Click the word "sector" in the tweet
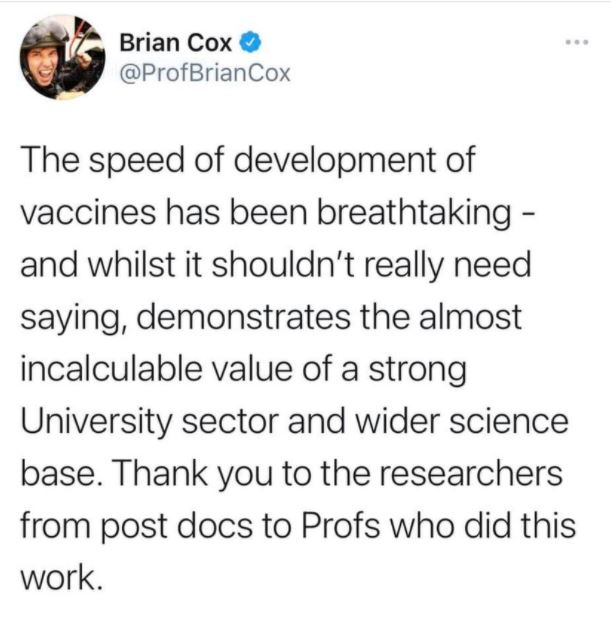611x633 pixels. [x=230, y=422]
